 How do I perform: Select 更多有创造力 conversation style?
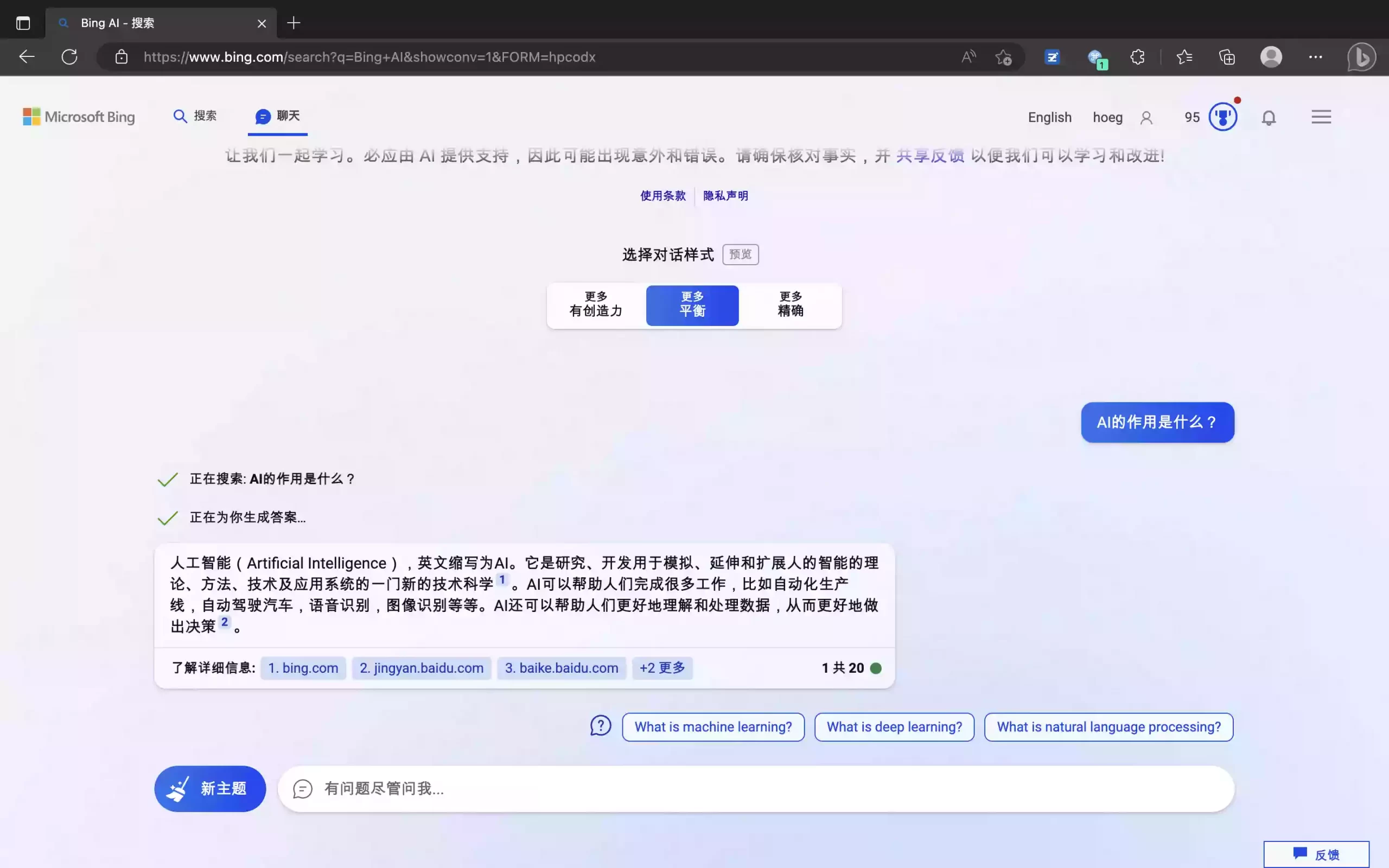tap(596, 305)
